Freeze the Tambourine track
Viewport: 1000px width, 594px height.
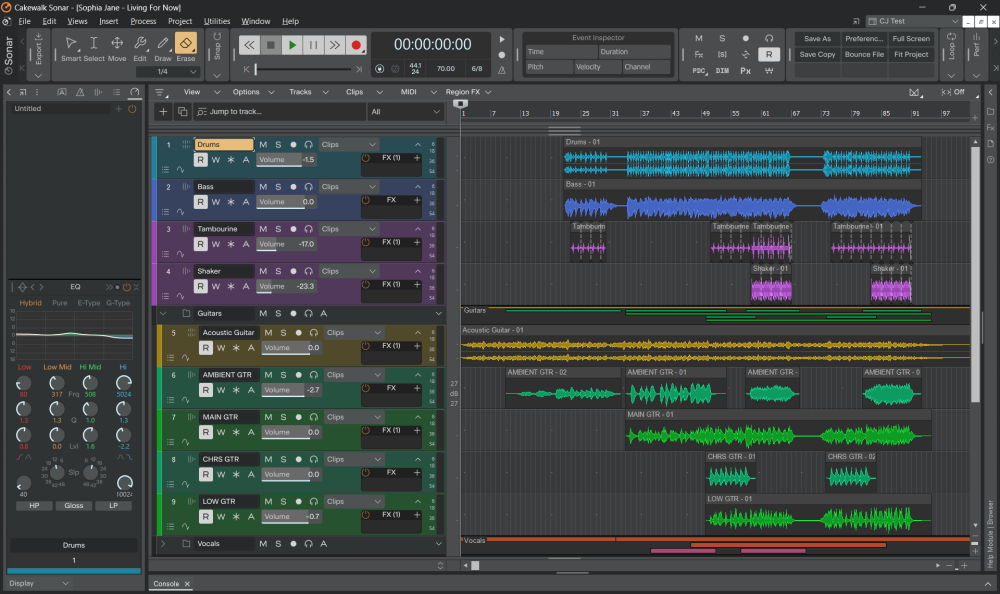click(231, 244)
